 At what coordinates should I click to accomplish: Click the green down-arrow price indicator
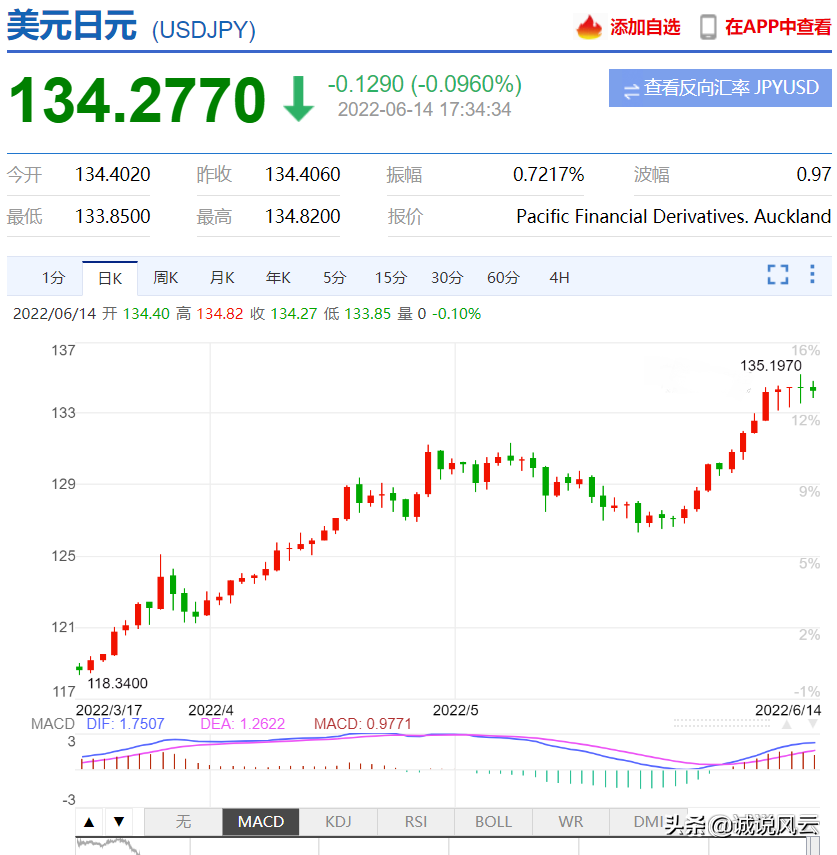(x=299, y=99)
